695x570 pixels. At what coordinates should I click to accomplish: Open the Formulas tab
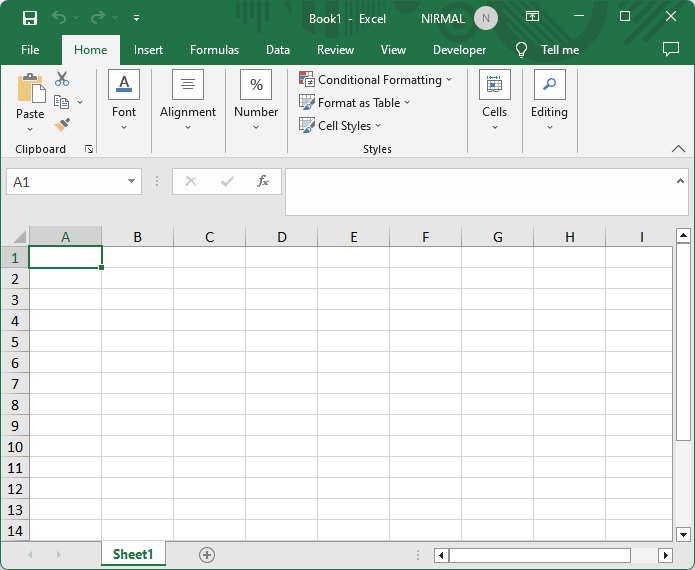point(214,50)
